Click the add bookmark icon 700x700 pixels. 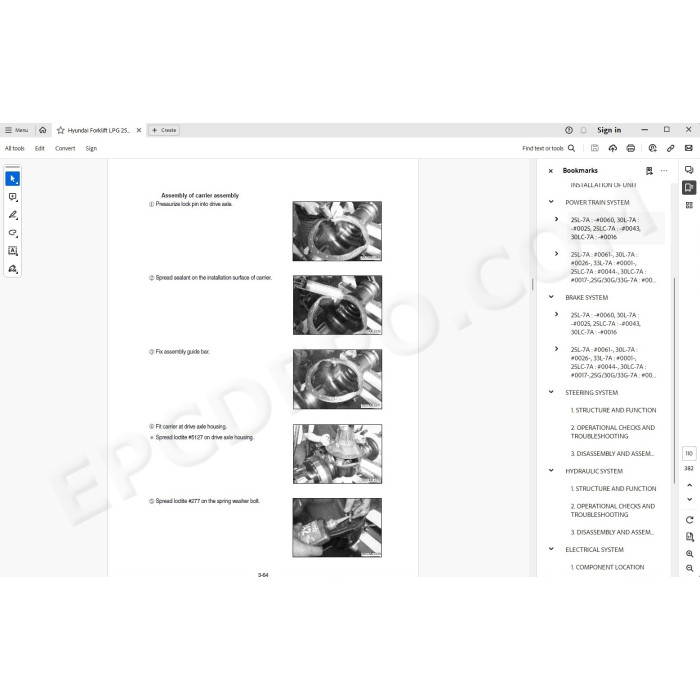pyautogui.click(x=649, y=171)
